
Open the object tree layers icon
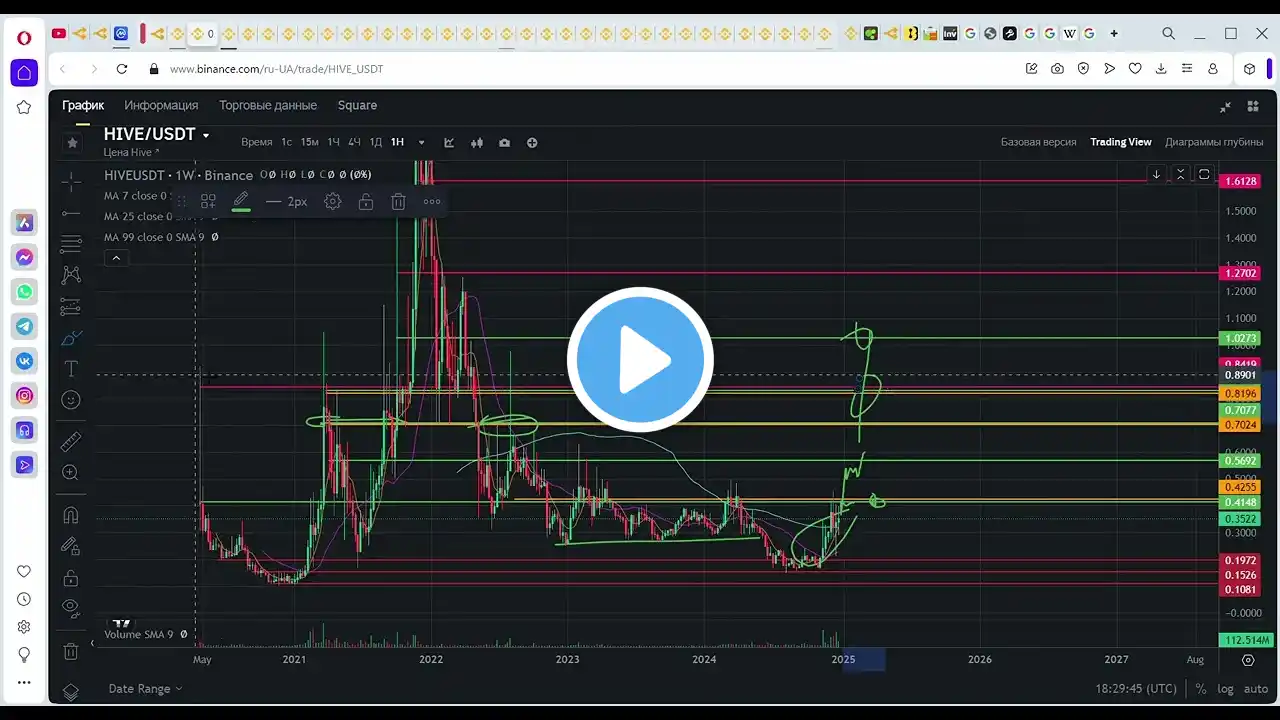pos(71,691)
